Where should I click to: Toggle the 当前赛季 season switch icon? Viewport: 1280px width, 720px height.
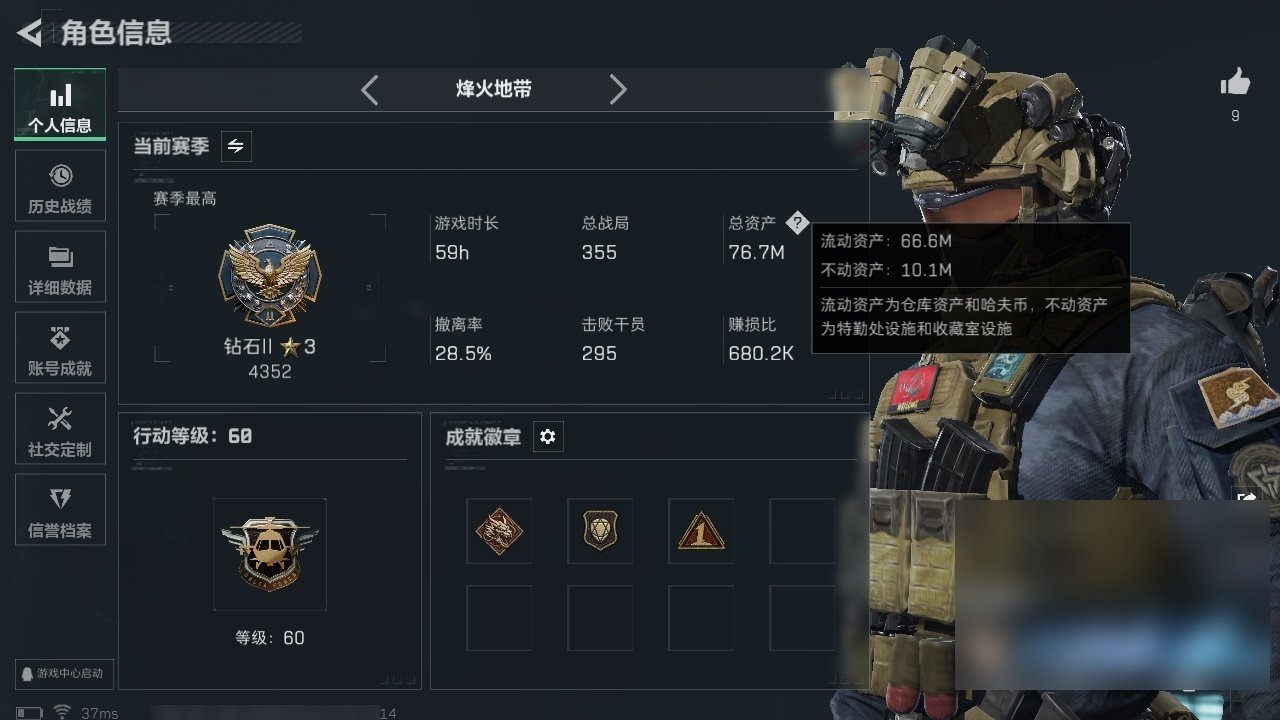click(236, 146)
